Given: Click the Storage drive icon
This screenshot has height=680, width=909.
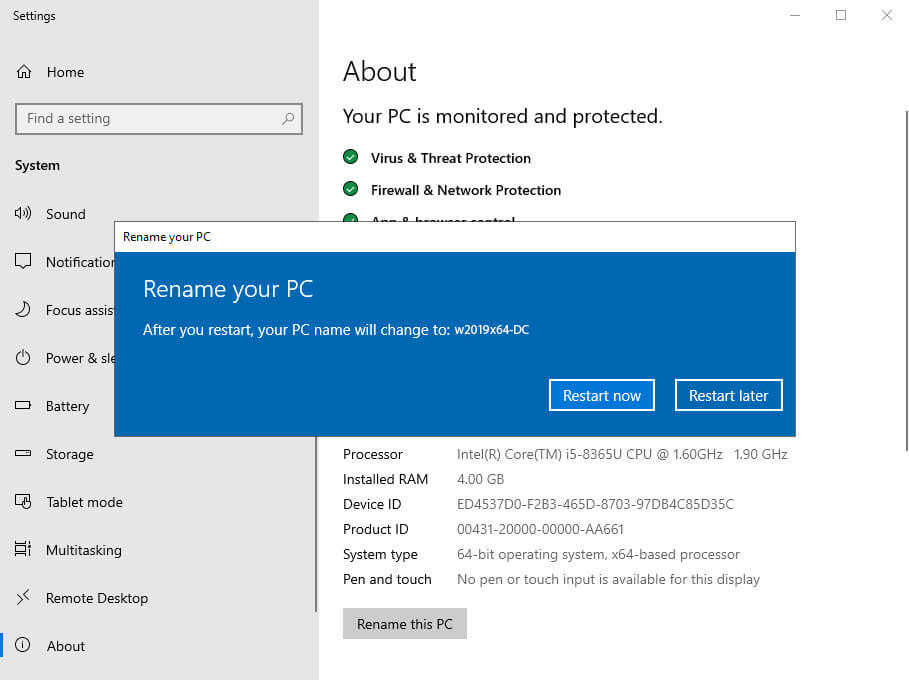Looking at the screenshot, I should [23, 453].
